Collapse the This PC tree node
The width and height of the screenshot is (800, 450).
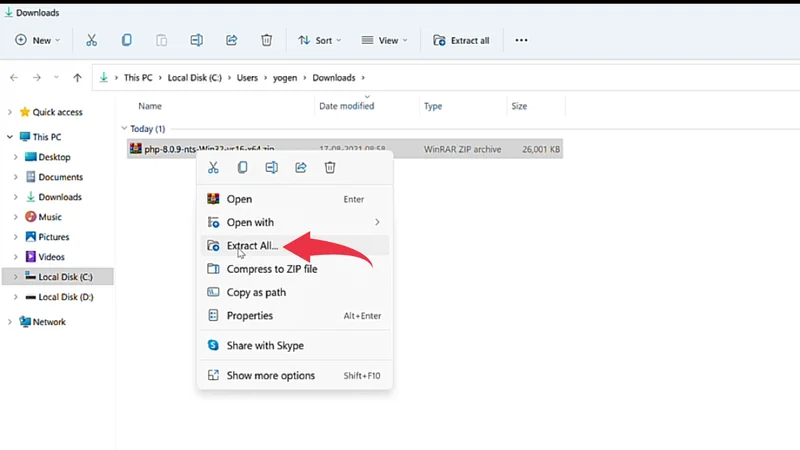pyautogui.click(x=10, y=137)
